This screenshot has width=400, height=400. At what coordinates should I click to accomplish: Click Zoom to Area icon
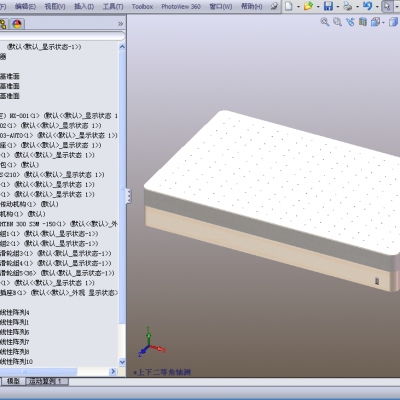pyautogui.click(x=337, y=22)
